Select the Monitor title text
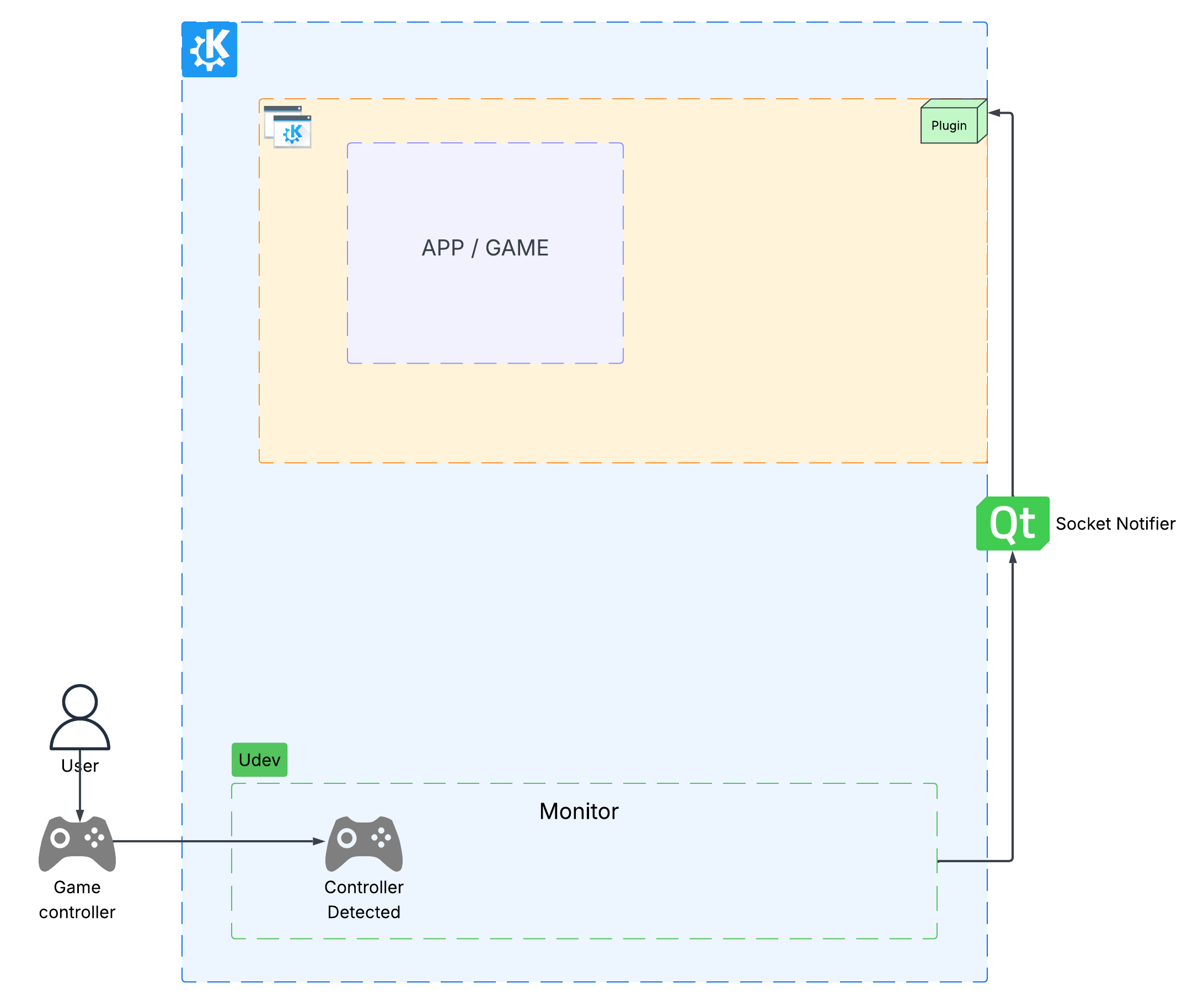 click(578, 811)
